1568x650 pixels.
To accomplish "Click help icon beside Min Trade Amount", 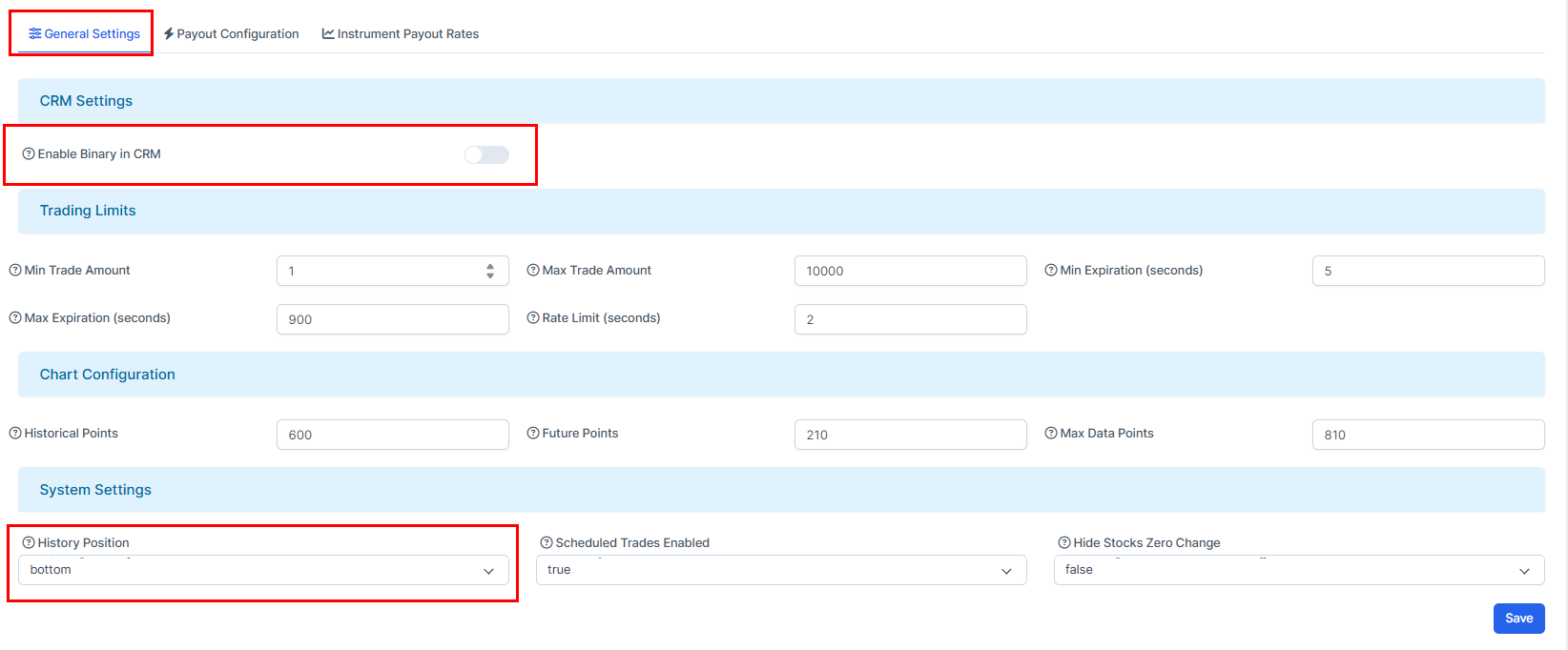I will click(15, 271).
